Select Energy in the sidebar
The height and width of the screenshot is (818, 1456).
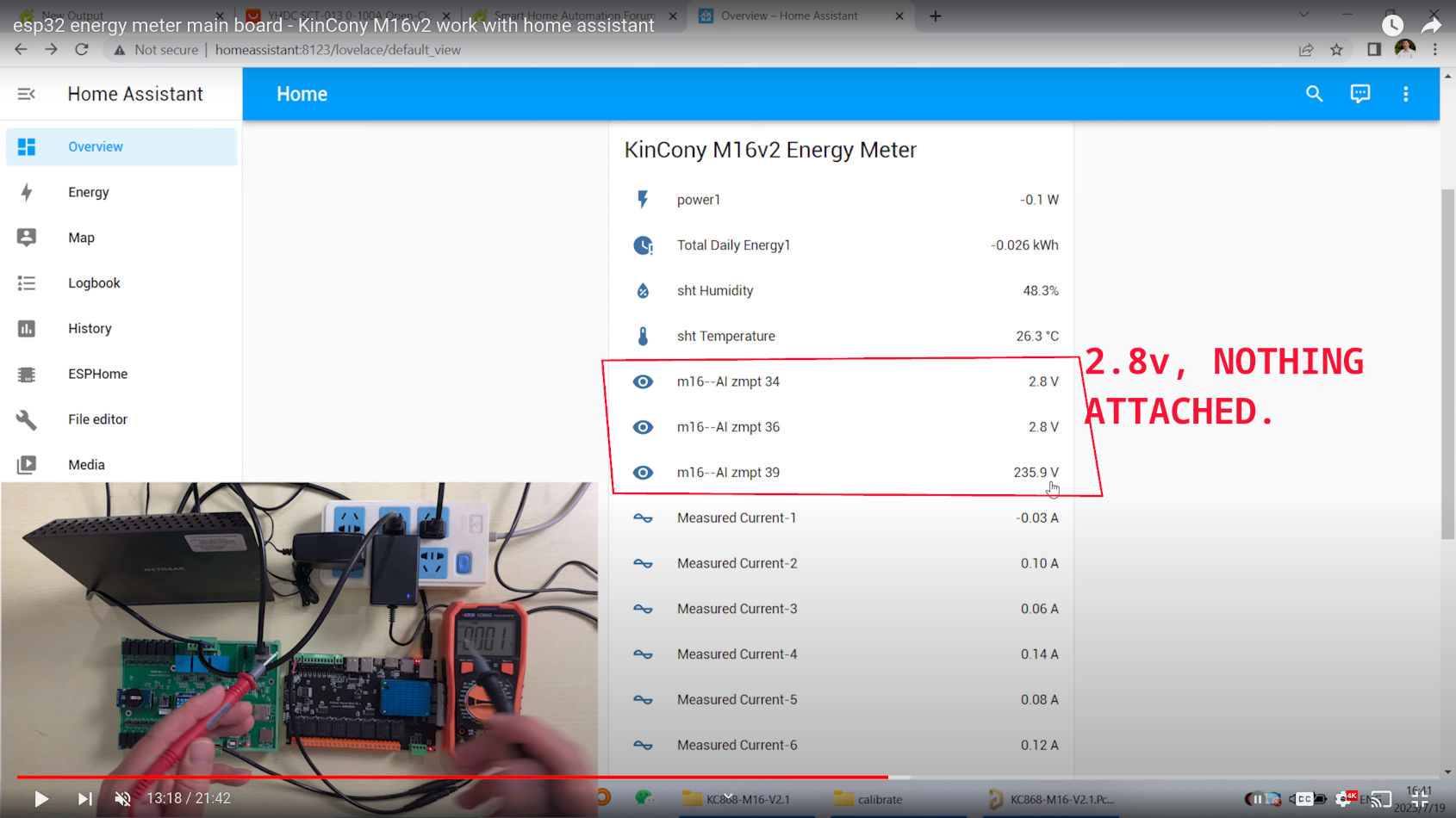[89, 192]
